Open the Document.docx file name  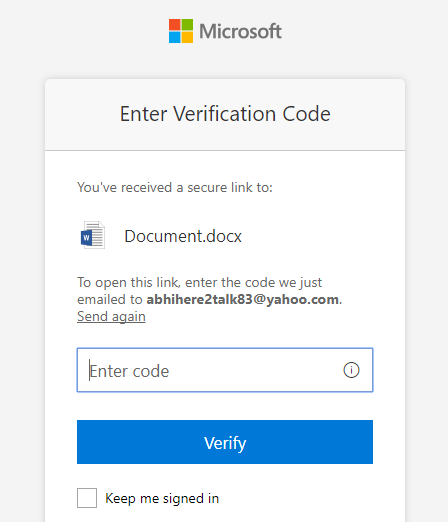tap(183, 236)
